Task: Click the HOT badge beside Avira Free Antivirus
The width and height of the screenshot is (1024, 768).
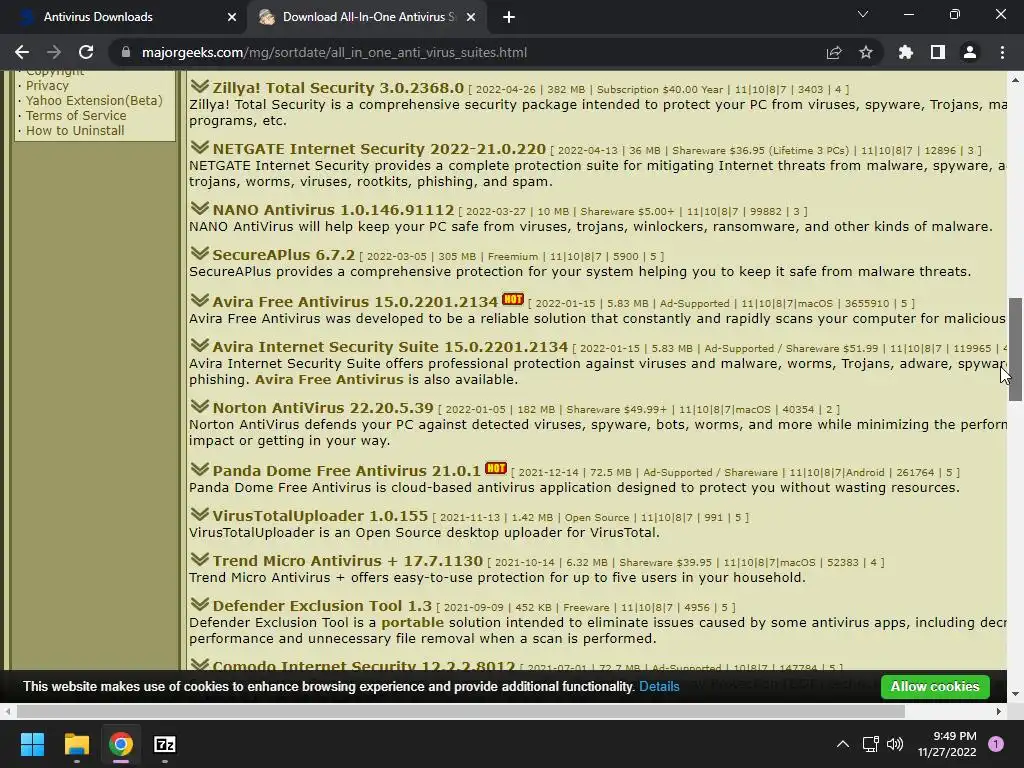Action: coord(513,299)
